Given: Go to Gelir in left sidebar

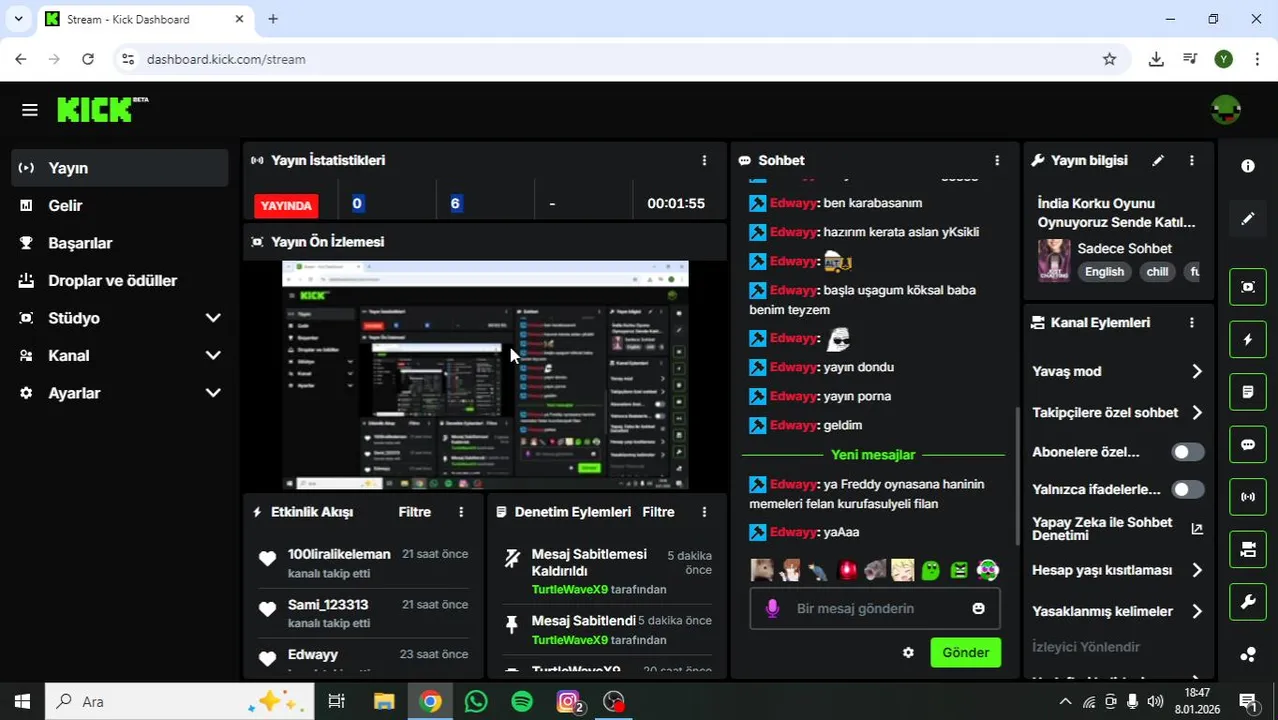Looking at the screenshot, I should (x=120, y=205).
